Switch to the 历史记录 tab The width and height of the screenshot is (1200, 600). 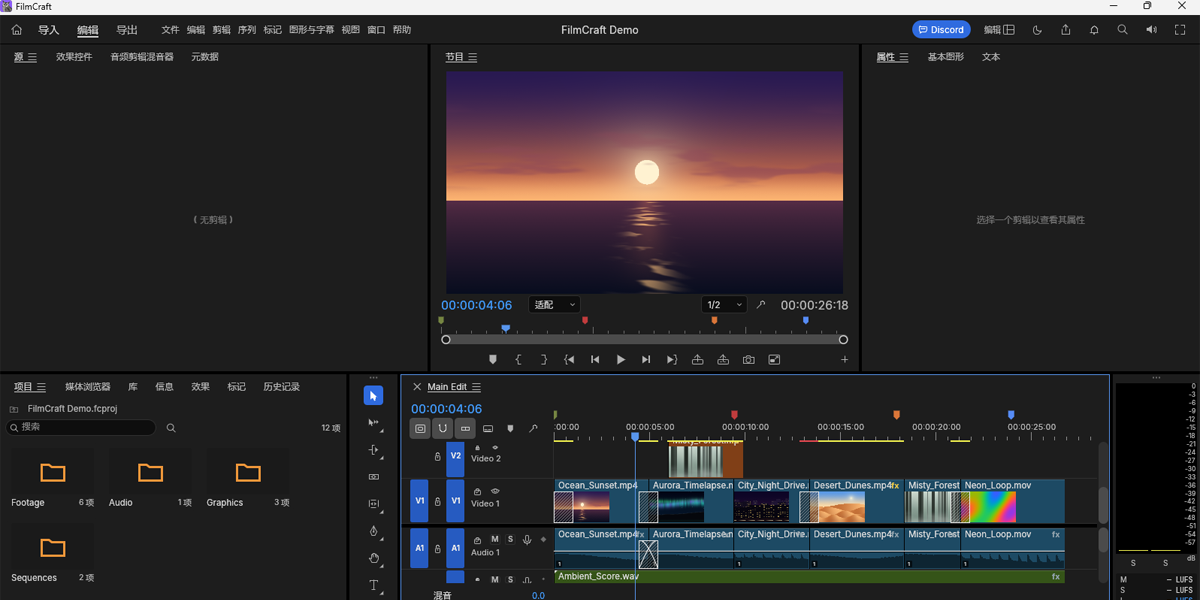[x=281, y=387]
